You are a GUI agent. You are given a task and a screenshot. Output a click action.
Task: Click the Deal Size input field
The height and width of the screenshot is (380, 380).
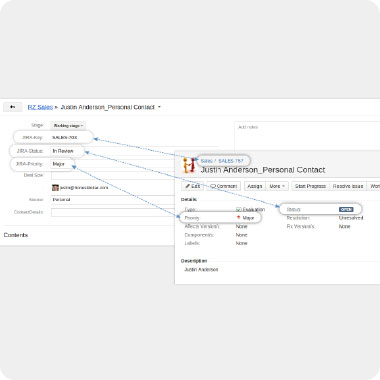pyautogui.click(x=113, y=175)
